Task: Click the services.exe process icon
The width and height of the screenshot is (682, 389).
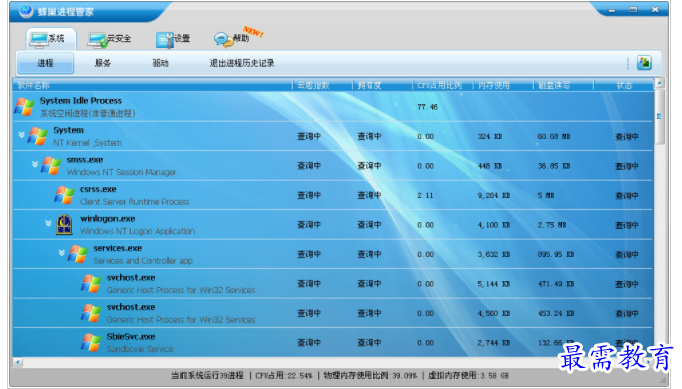Action: pos(78,254)
